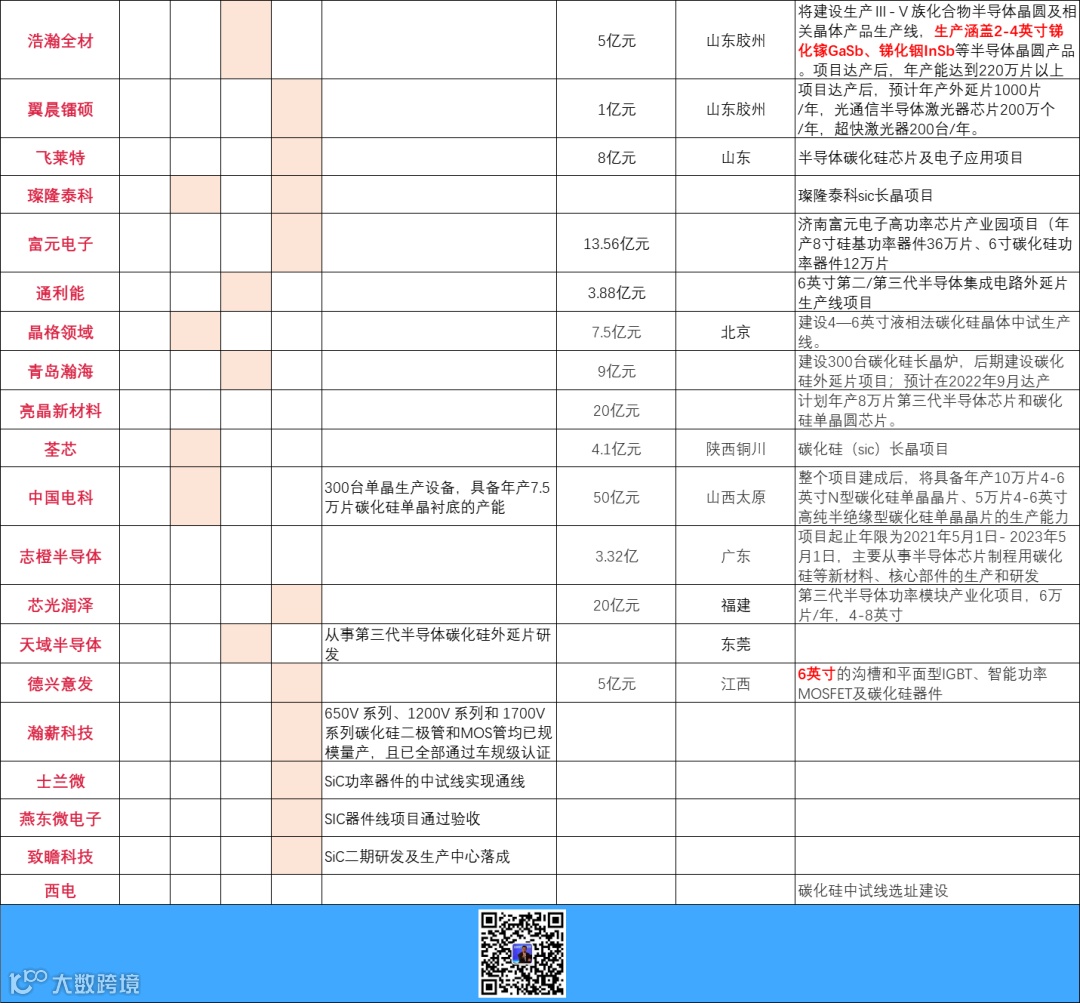Viewport: 1080px width, 1003px height.
Task: Click the 璨隆泰科sic长晶项目 description cell
Action: click(937, 195)
